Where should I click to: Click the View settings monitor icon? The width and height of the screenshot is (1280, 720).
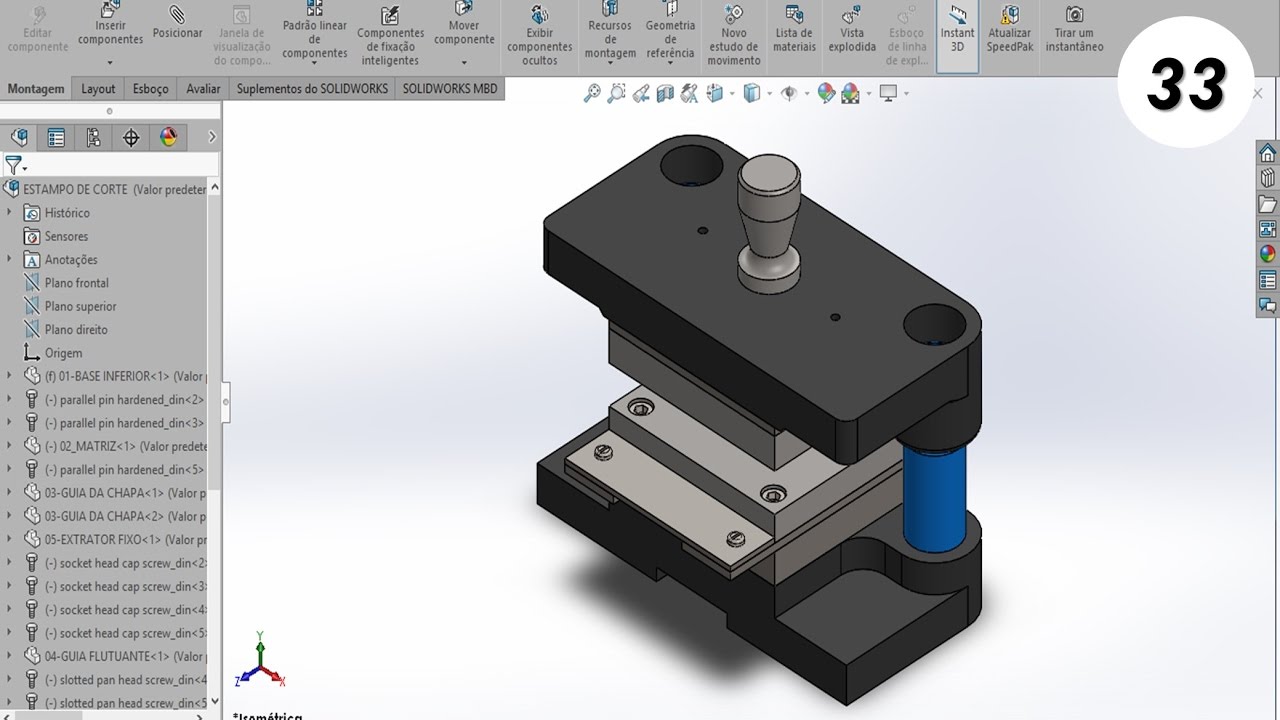(x=888, y=93)
